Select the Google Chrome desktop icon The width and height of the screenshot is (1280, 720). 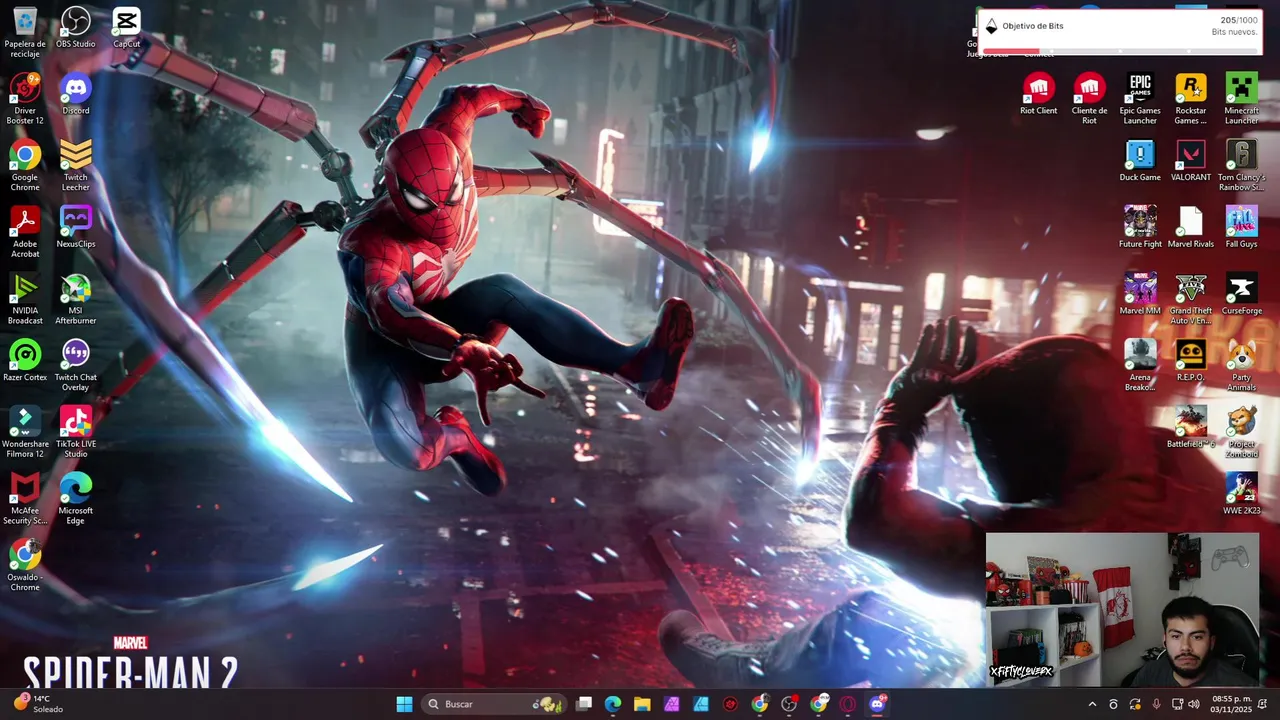25,165
